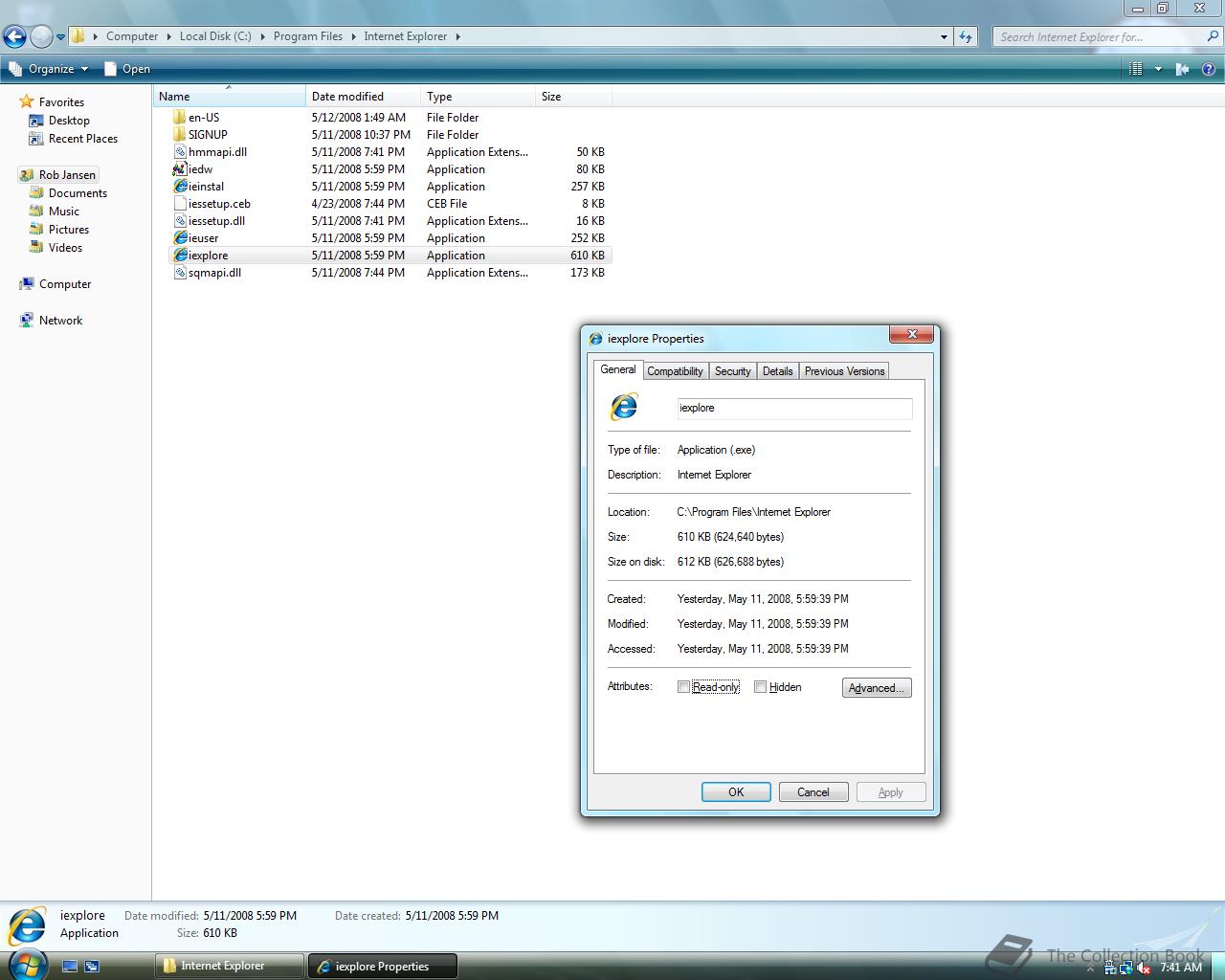Sort by the Type column header
This screenshot has height=980, width=1225.
point(478,97)
